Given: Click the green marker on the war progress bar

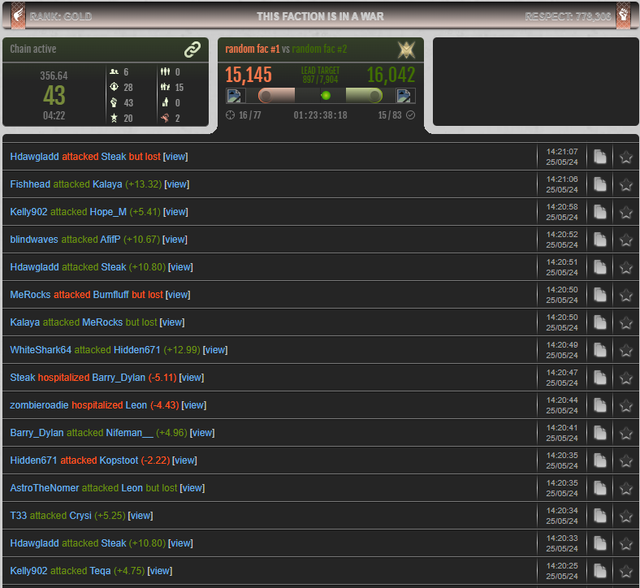Looking at the screenshot, I should click(x=325, y=96).
